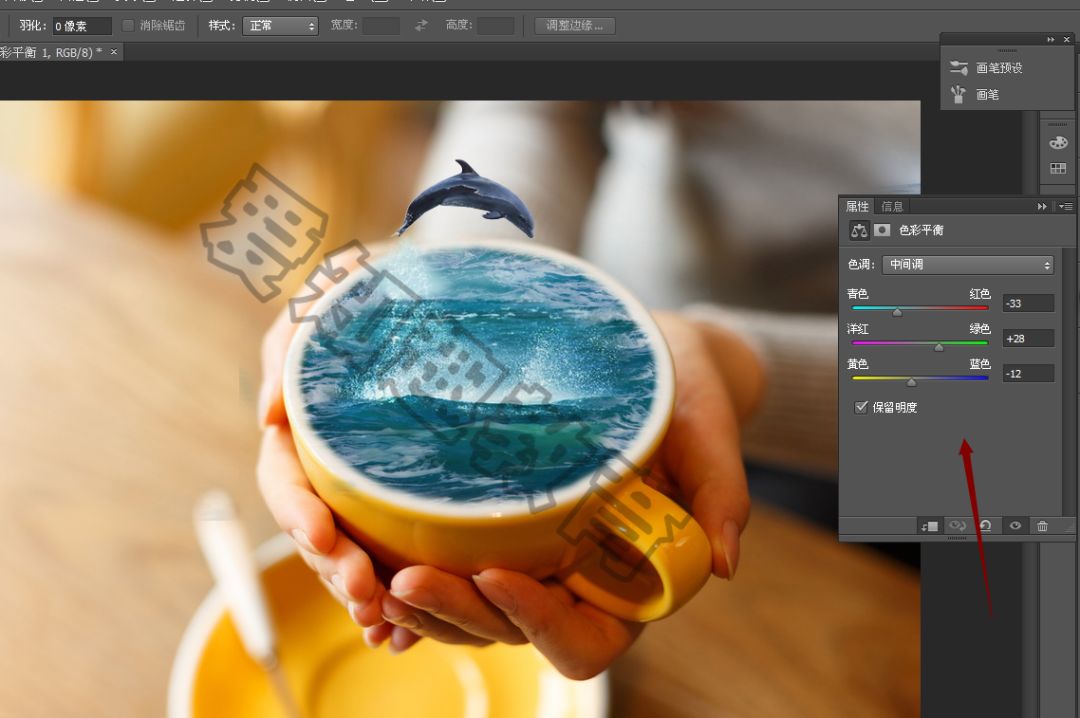Open the Properties panel flyout menu

(1065, 206)
